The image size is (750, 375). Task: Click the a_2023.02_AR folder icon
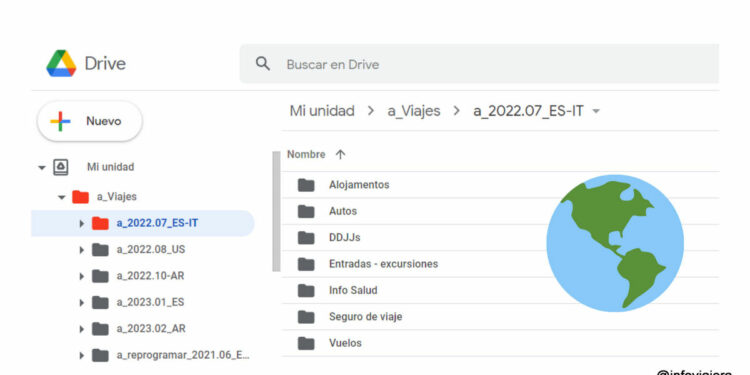(x=100, y=329)
